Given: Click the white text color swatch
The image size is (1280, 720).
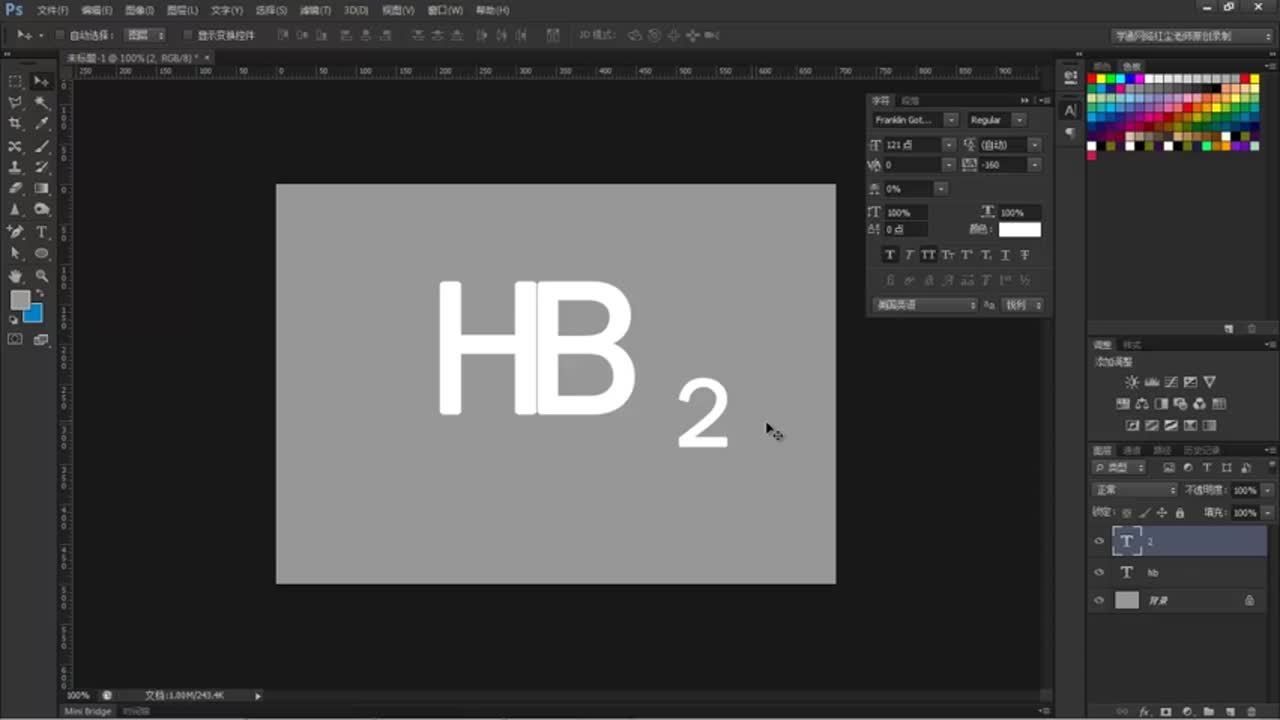Looking at the screenshot, I should (1019, 230).
